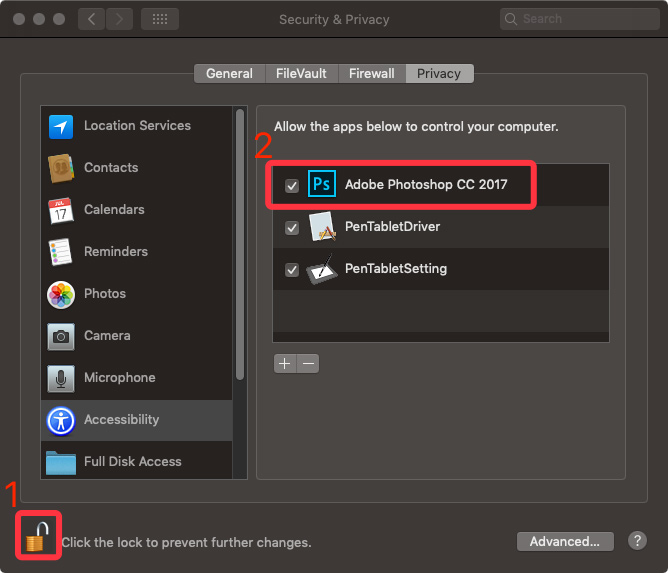Switch to the General tab
668x573 pixels.
[230, 74]
